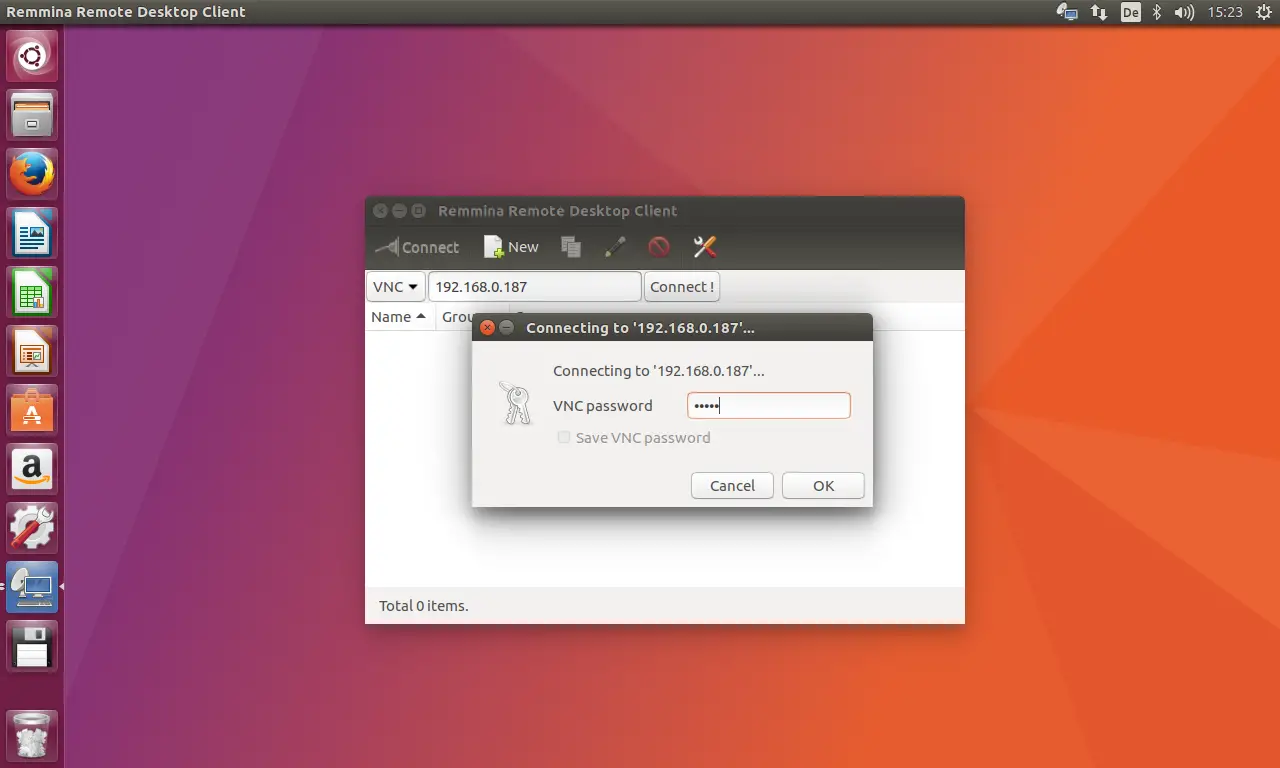
Task: Open Bluetooth indicator menu
Action: (x=1157, y=12)
